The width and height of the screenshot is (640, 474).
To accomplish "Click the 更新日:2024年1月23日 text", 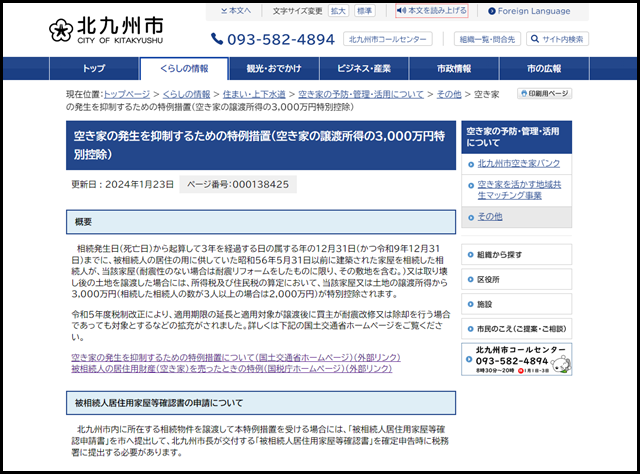I will click(x=122, y=185).
